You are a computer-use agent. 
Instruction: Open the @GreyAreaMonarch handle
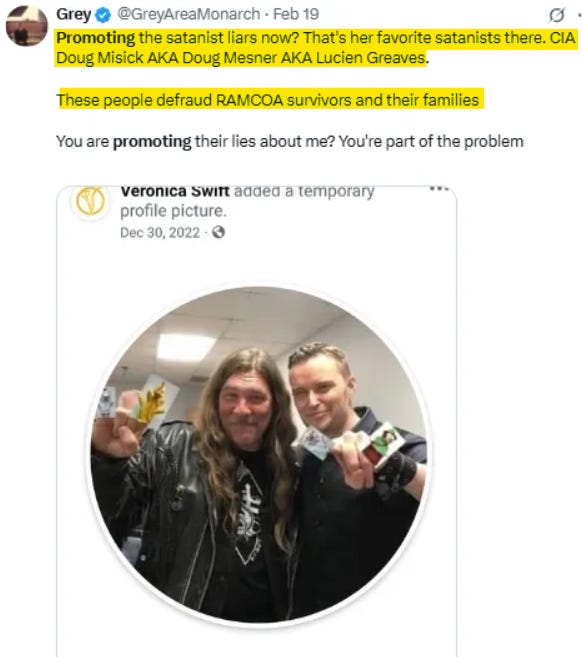click(189, 14)
